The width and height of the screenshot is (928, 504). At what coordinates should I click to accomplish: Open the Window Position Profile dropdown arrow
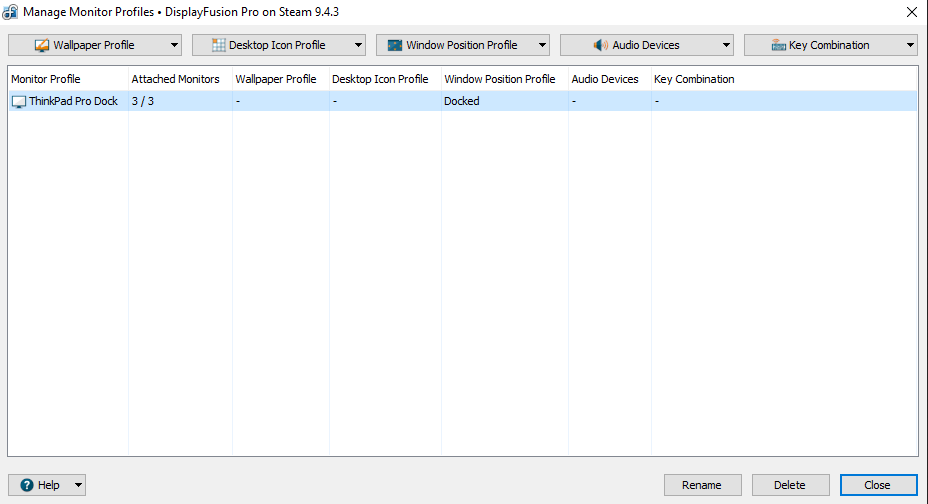click(542, 45)
